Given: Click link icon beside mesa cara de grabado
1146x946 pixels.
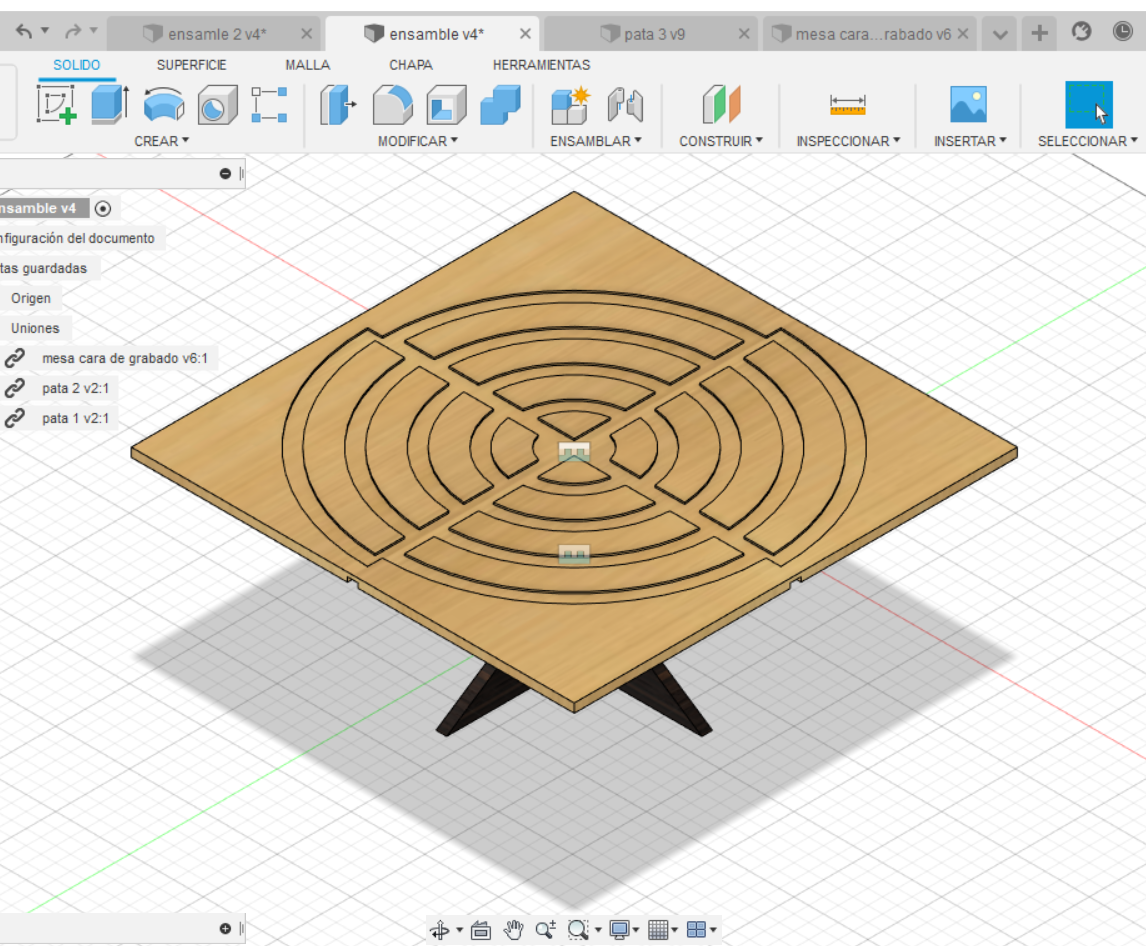Looking at the screenshot, I should 15,358.
